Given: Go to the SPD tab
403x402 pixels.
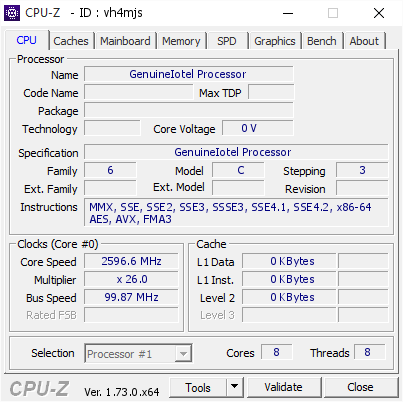Looking at the screenshot, I should [x=227, y=41].
